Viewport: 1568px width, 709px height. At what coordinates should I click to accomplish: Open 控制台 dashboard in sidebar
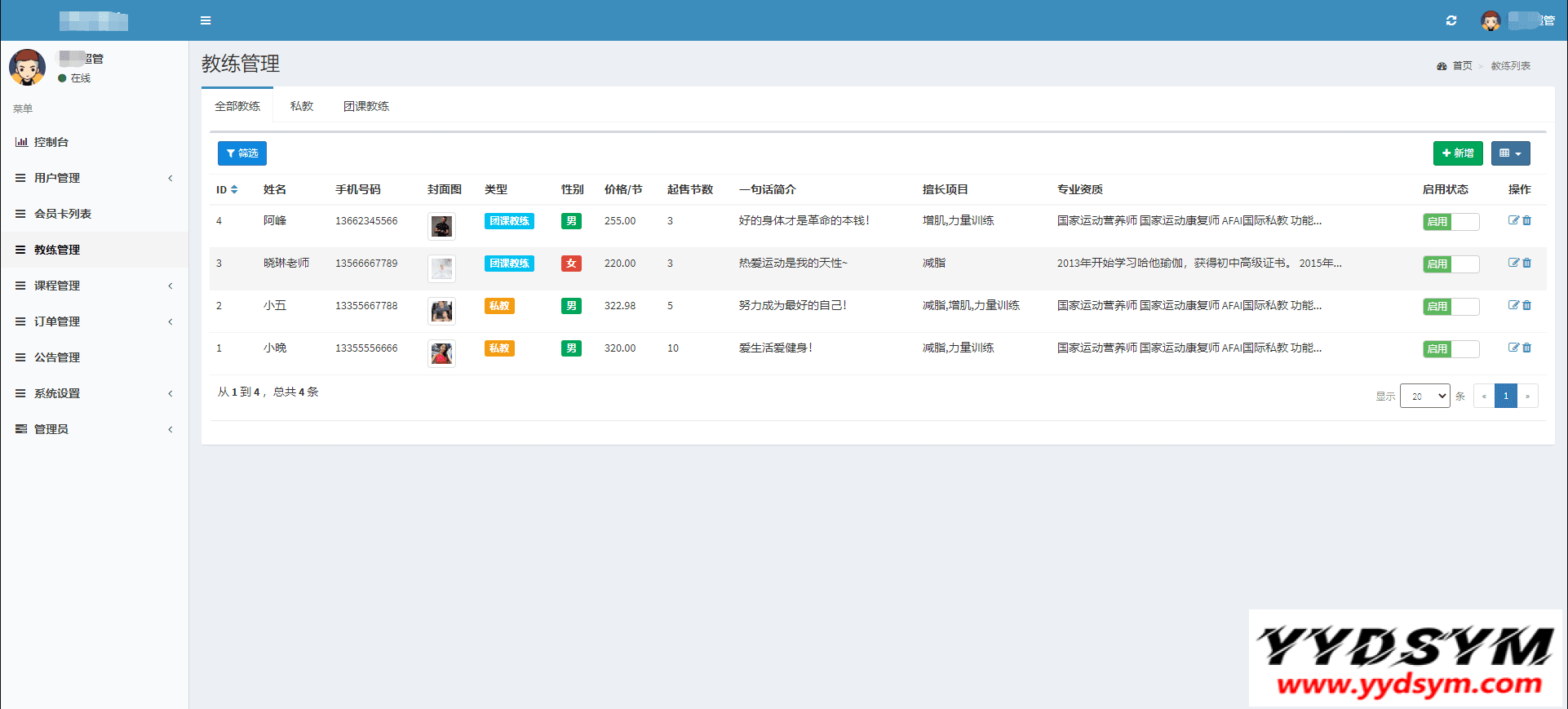(51, 142)
